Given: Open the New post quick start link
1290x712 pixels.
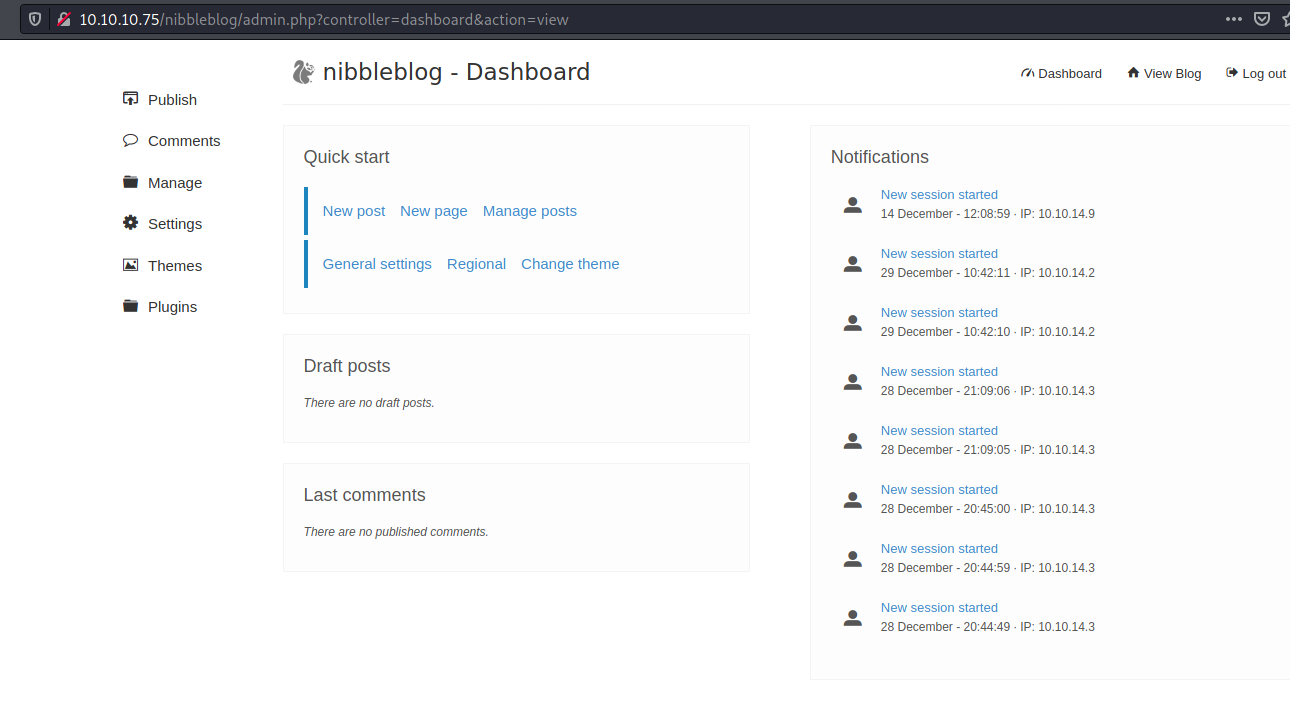Looking at the screenshot, I should [353, 211].
